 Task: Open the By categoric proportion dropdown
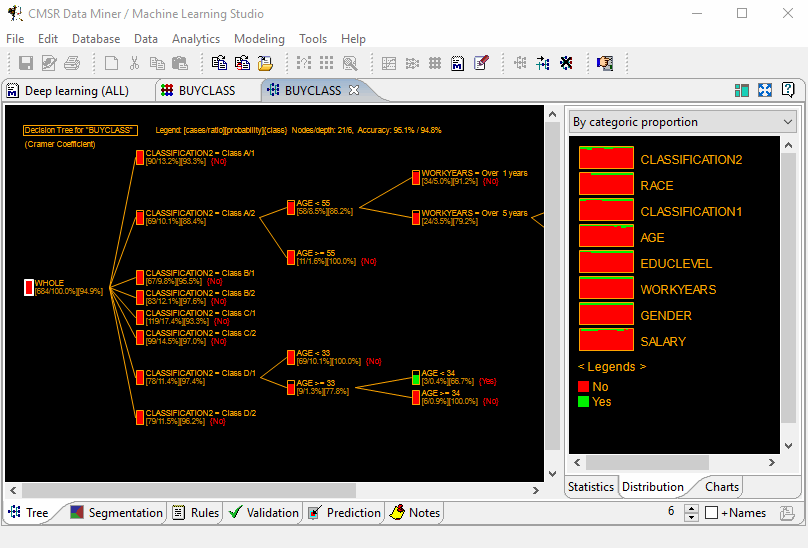(683, 122)
